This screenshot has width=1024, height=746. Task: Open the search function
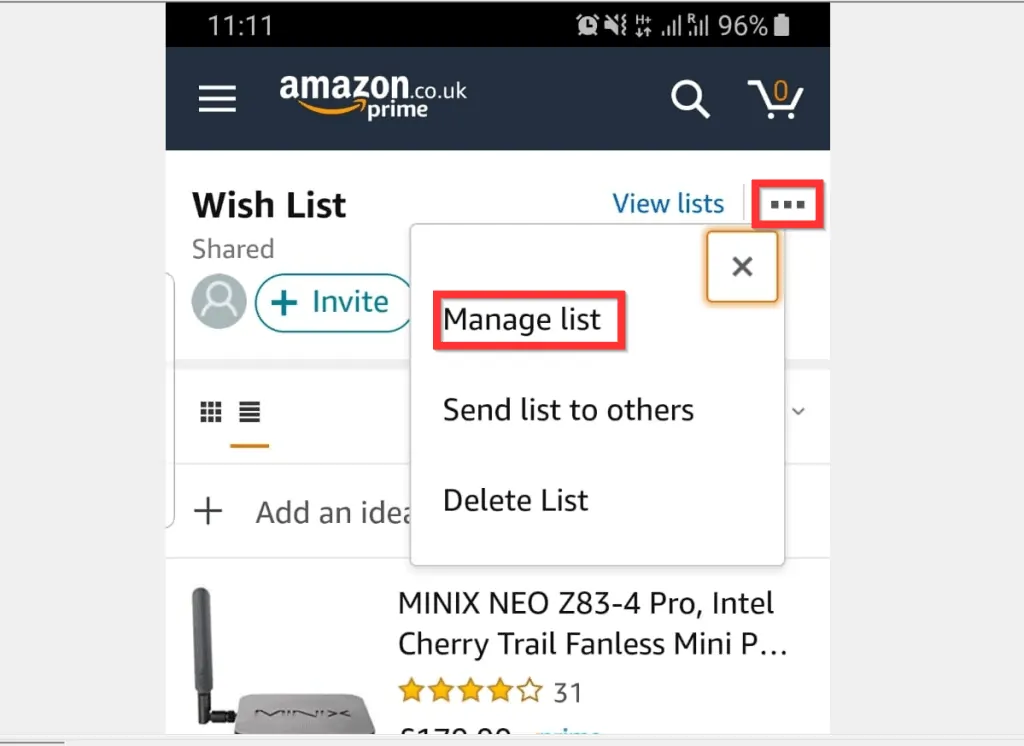[690, 99]
